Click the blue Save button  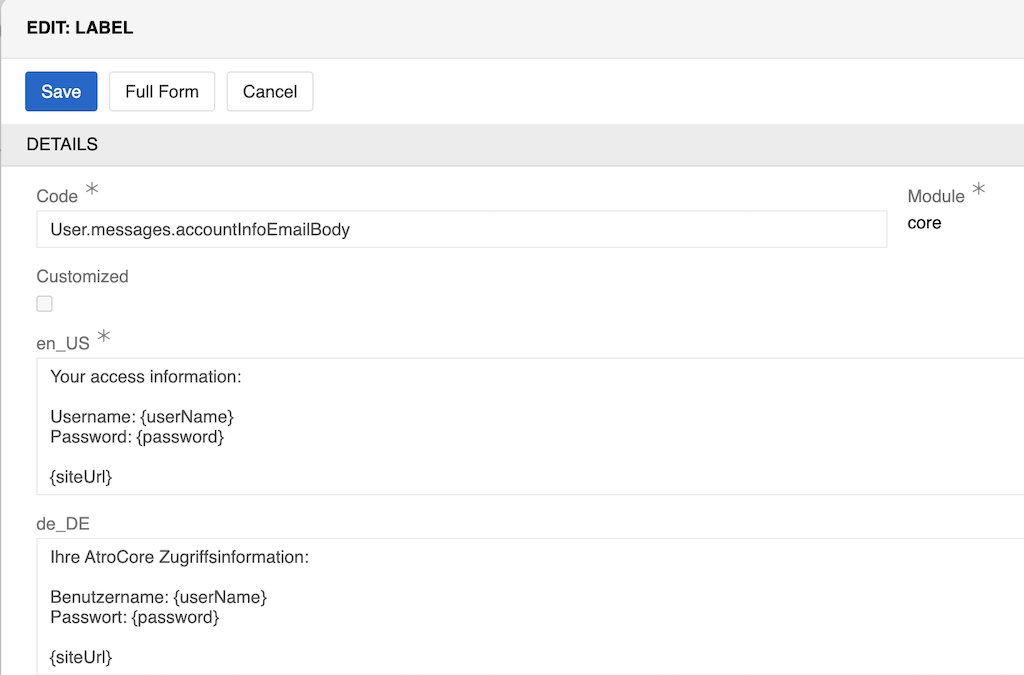(x=61, y=91)
